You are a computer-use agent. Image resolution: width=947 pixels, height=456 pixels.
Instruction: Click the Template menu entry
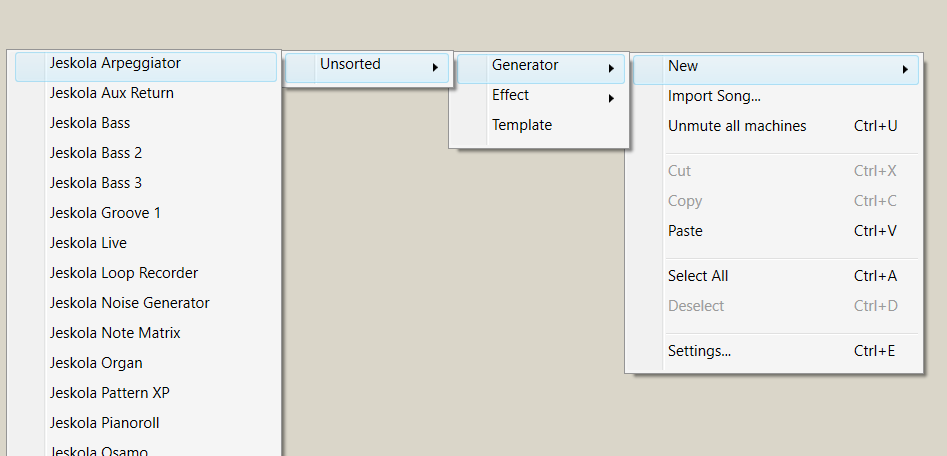[x=522, y=125]
